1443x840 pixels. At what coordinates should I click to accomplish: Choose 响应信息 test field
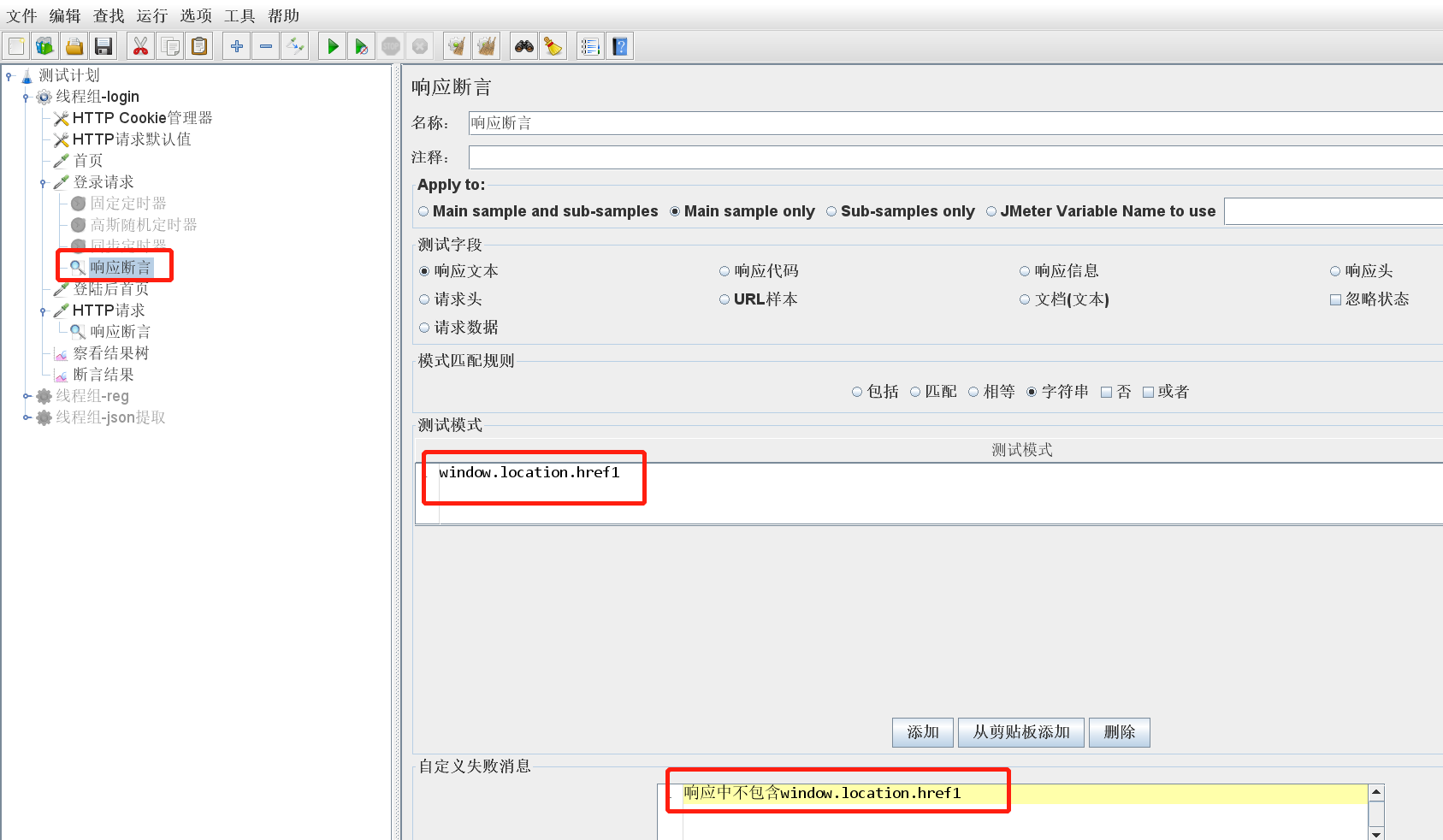click(1059, 271)
